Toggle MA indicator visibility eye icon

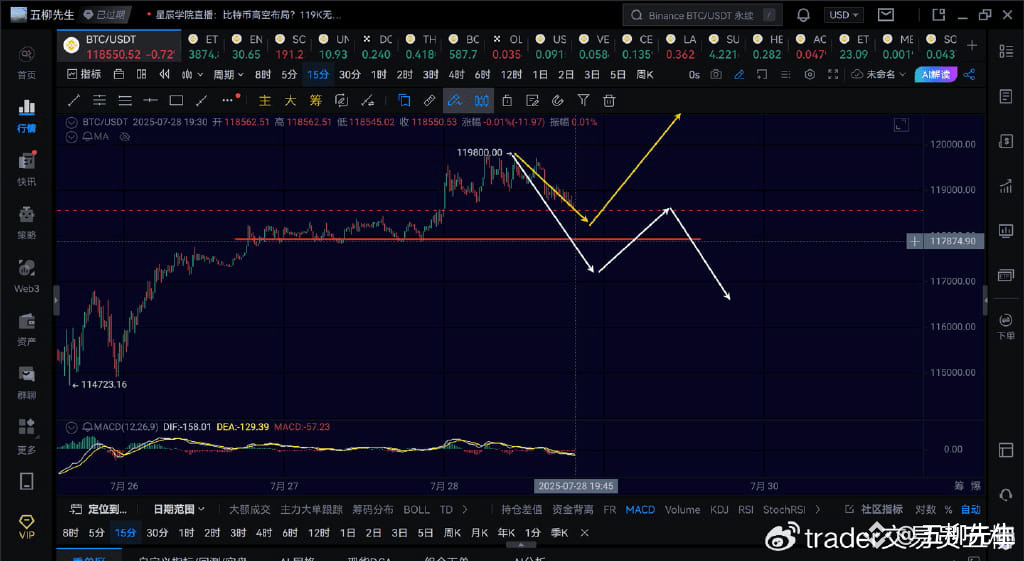(x=125, y=136)
